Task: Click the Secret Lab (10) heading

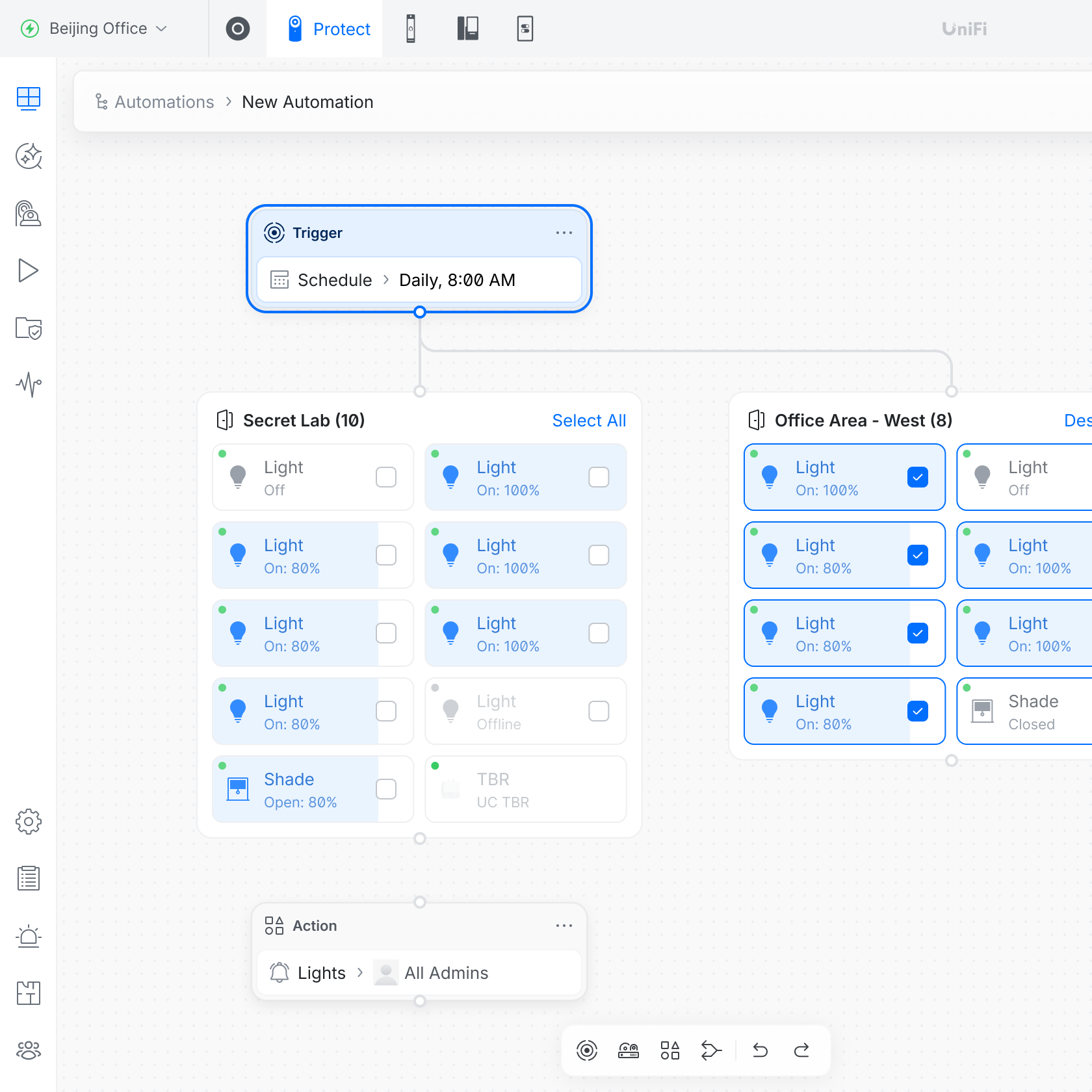Action: click(304, 421)
